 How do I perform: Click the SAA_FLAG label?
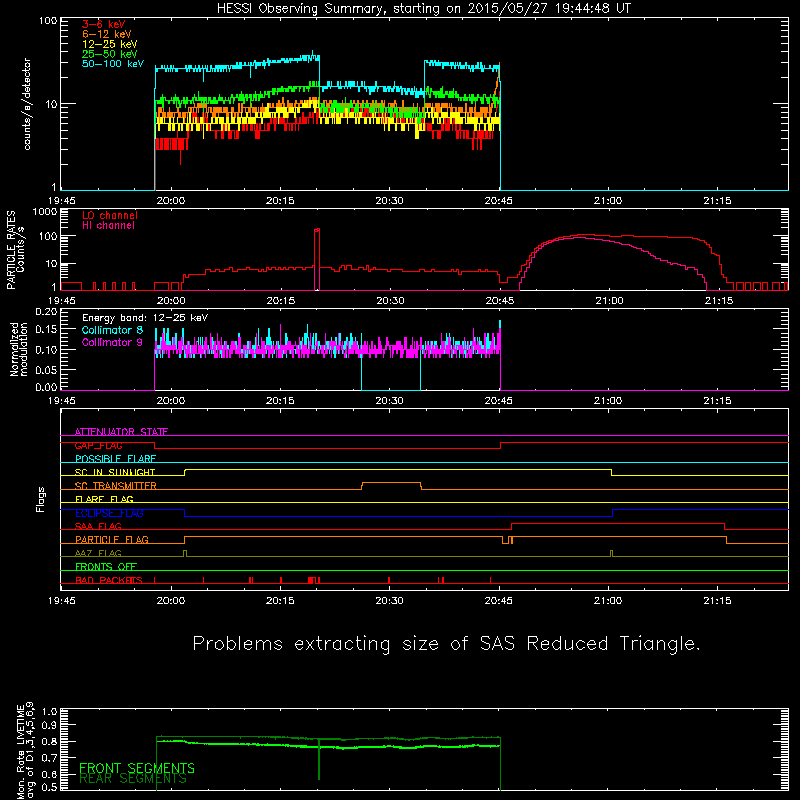click(98, 527)
